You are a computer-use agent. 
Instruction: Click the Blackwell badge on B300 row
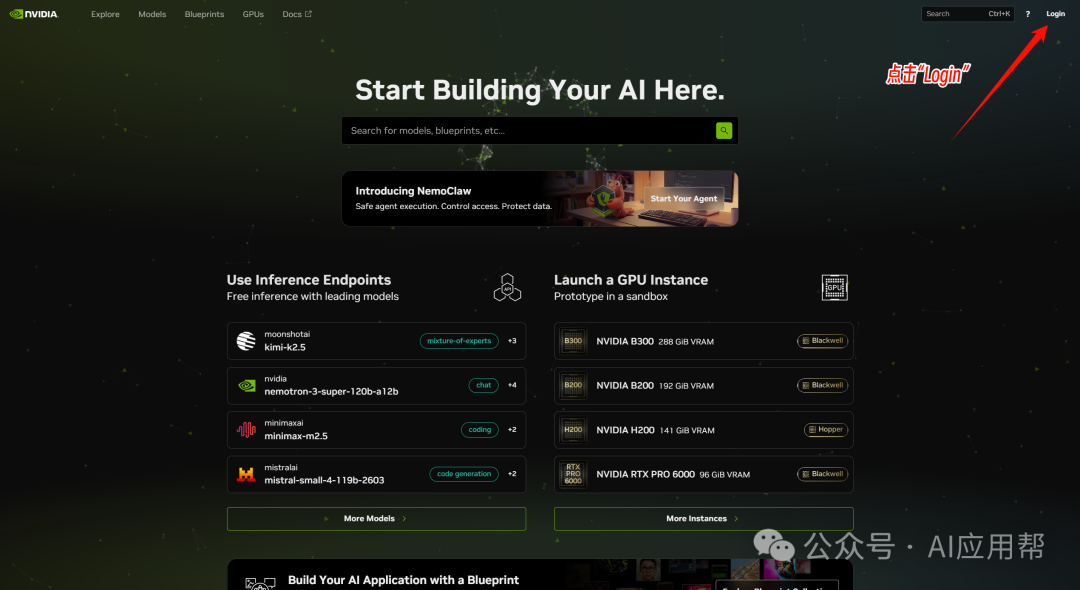pos(822,341)
